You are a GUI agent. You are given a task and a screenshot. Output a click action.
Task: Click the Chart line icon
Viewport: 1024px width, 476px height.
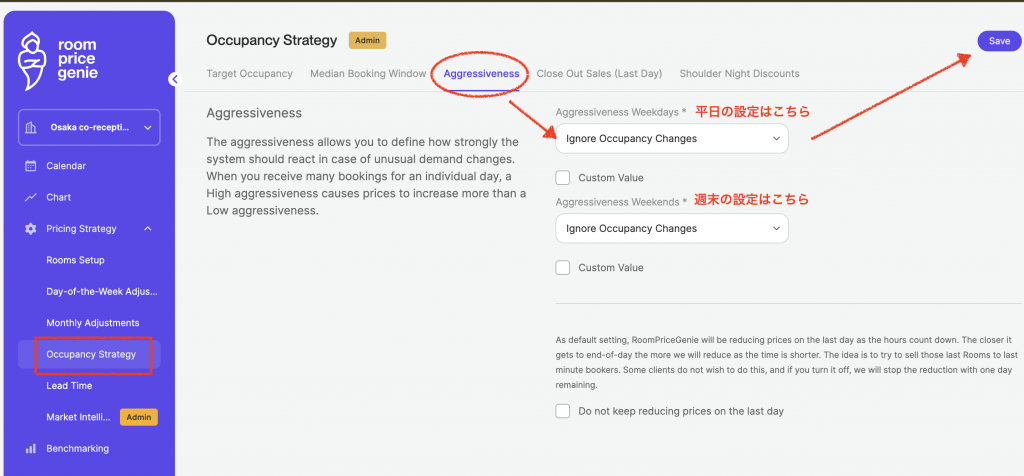(x=31, y=198)
